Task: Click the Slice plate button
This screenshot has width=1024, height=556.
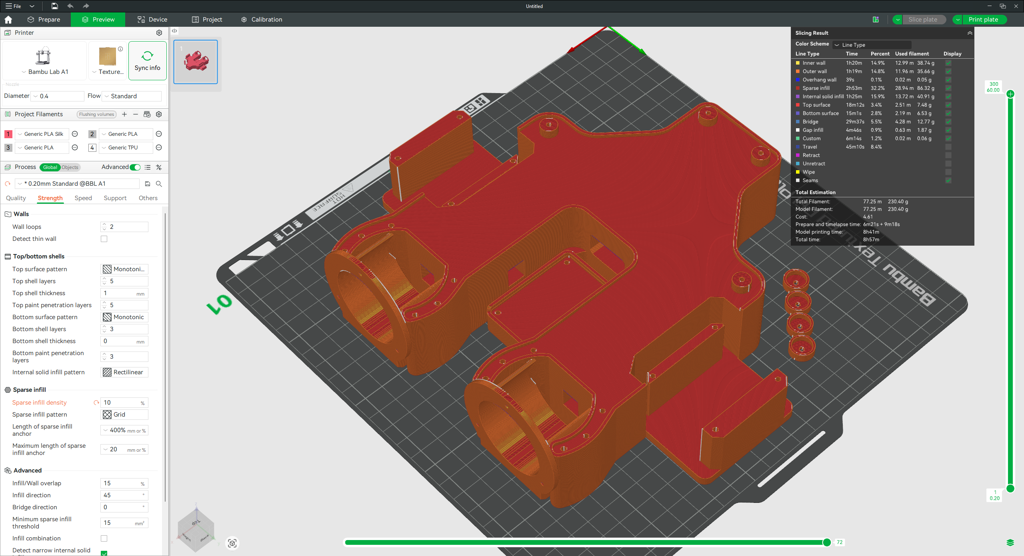Action: [x=923, y=20]
